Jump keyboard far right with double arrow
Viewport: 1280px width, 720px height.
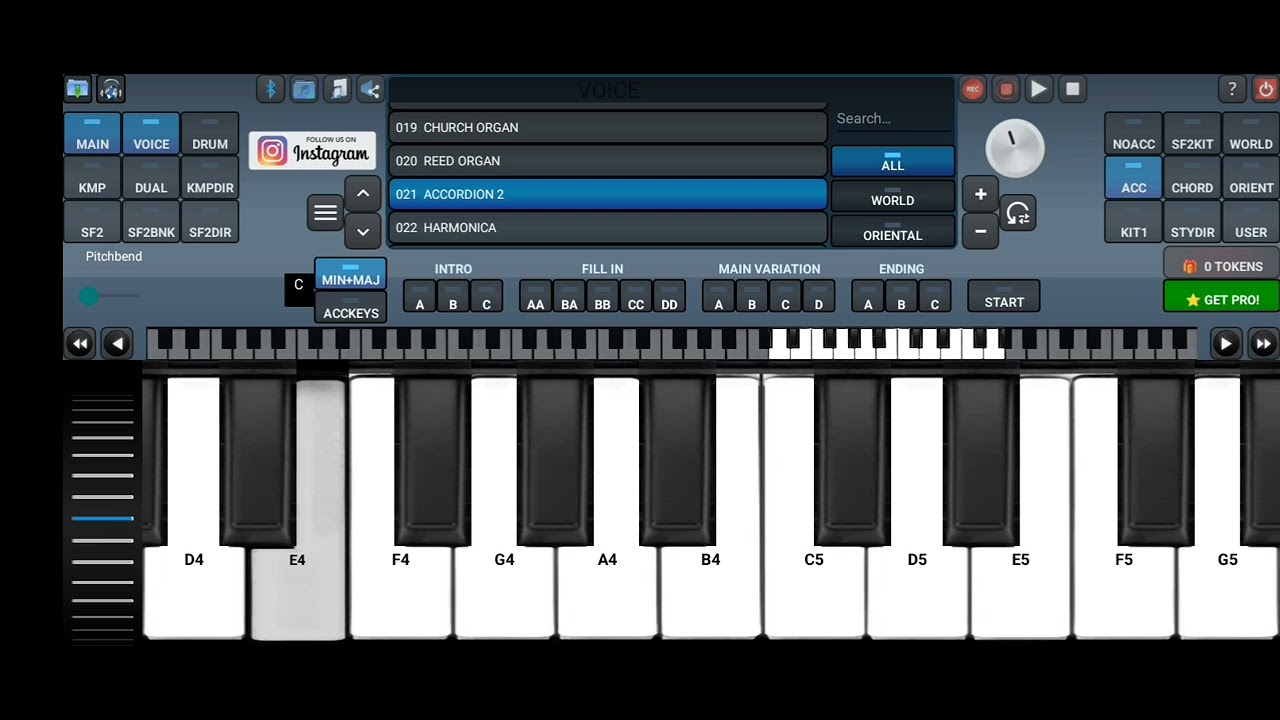coord(1263,344)
